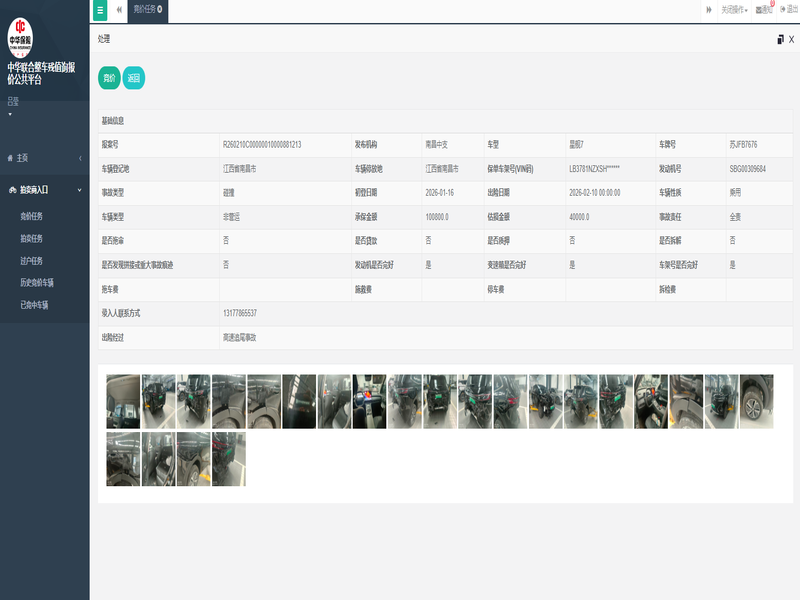Expand the user dropdown under 吕莹

[10, 114]
